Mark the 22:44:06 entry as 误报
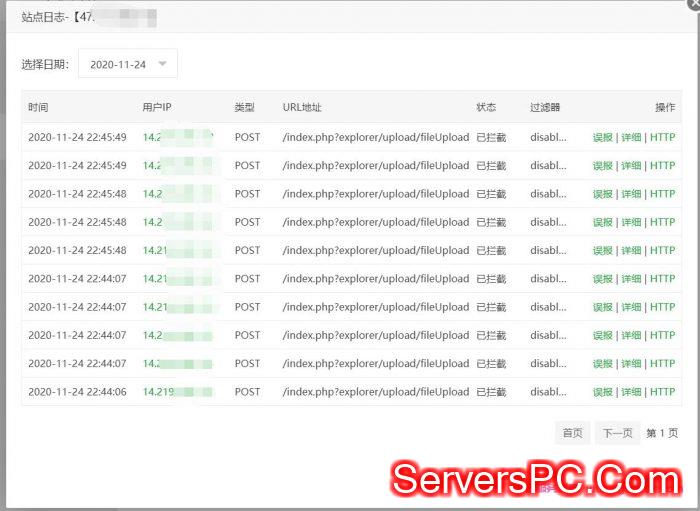This screenshot has width=700, height=511. click(x=602, y=392)
